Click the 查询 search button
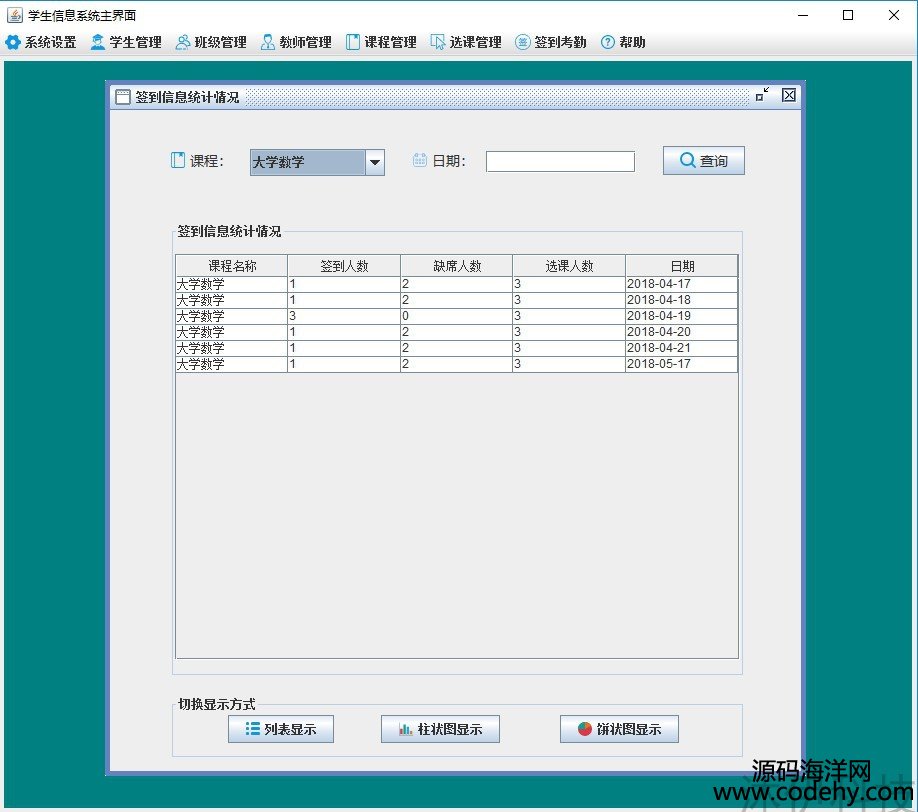Viewport: 918px width, 812px height. pyautogui.click(x=704, y=160)
